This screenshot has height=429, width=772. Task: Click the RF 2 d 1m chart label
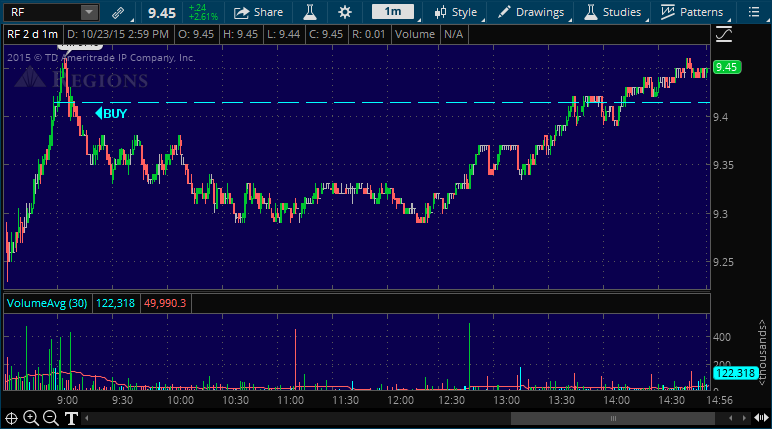[32, 34]
